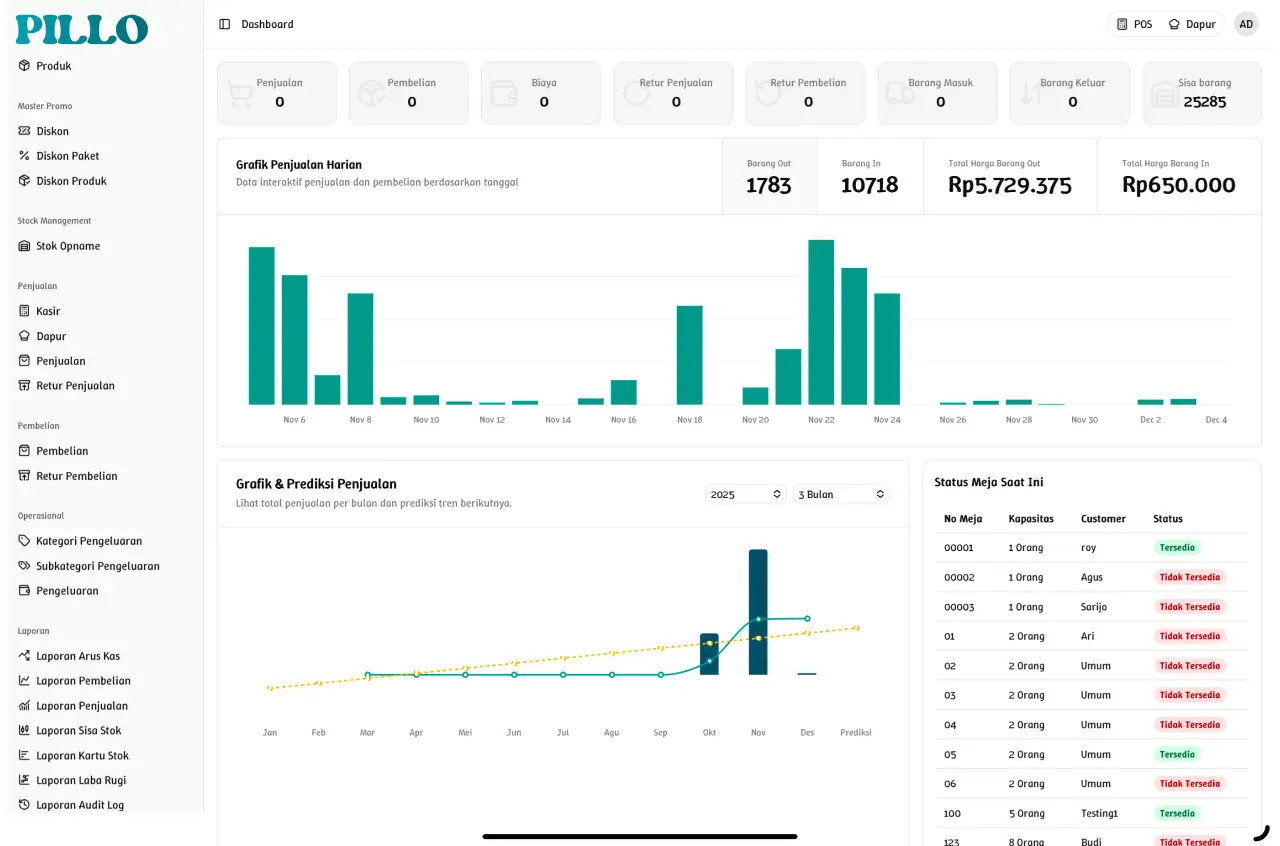1280x846 pixels.
Task: Click the Dapur button in header
Action: (1192, 24)
